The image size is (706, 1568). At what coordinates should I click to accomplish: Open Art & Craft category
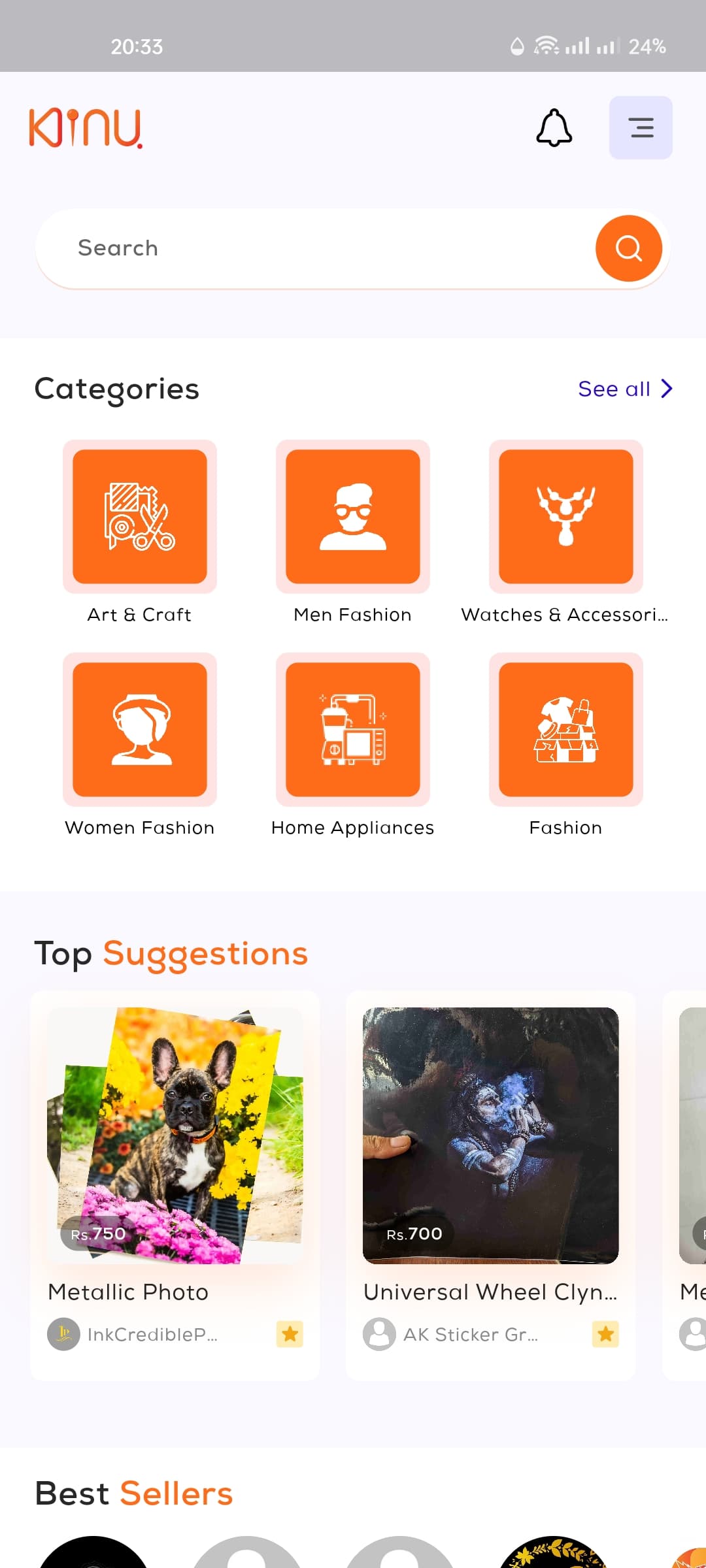(x=140, y=517)
